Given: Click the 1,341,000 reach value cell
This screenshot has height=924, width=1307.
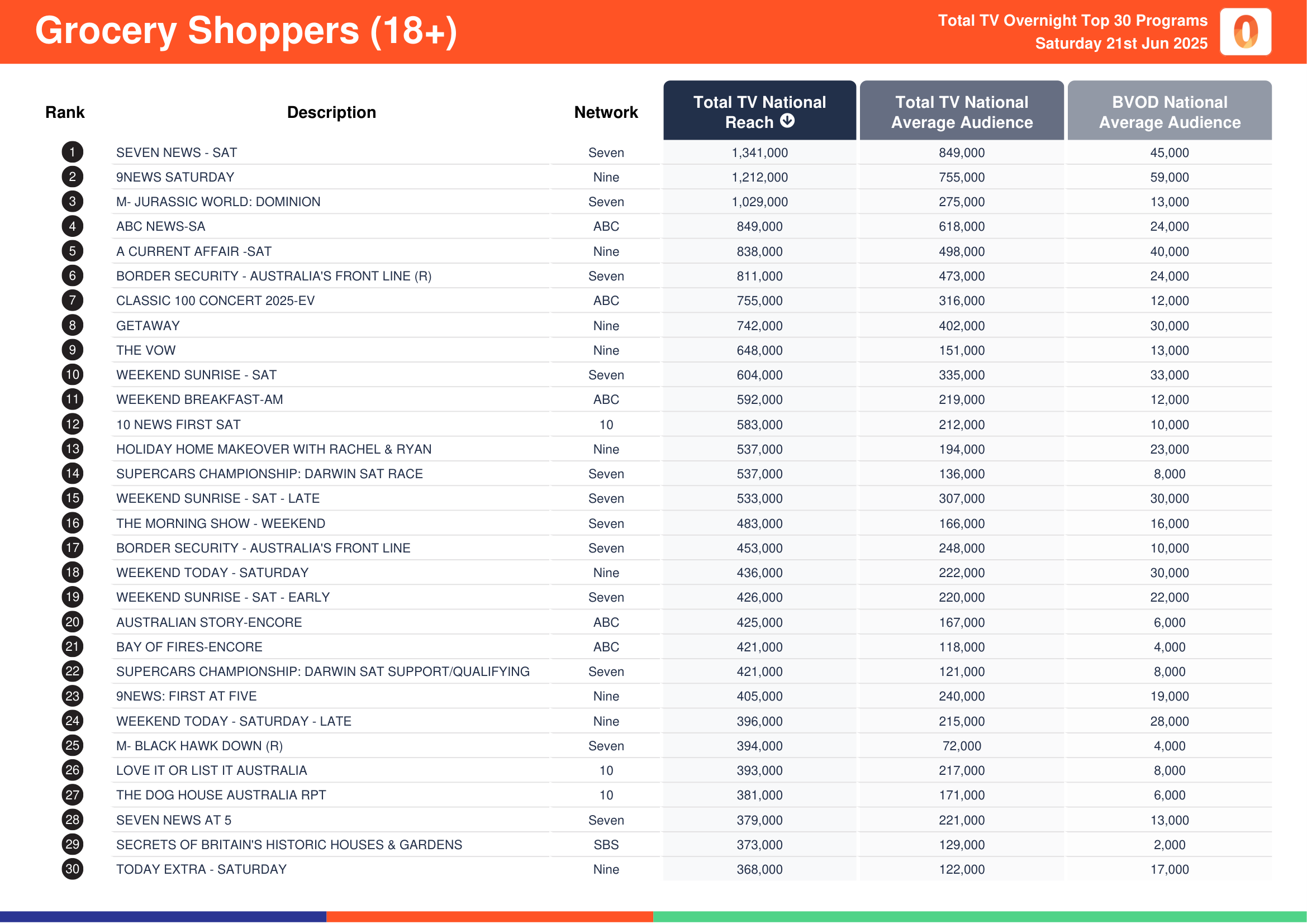Looking at the screenshot, I should [759, 153].
